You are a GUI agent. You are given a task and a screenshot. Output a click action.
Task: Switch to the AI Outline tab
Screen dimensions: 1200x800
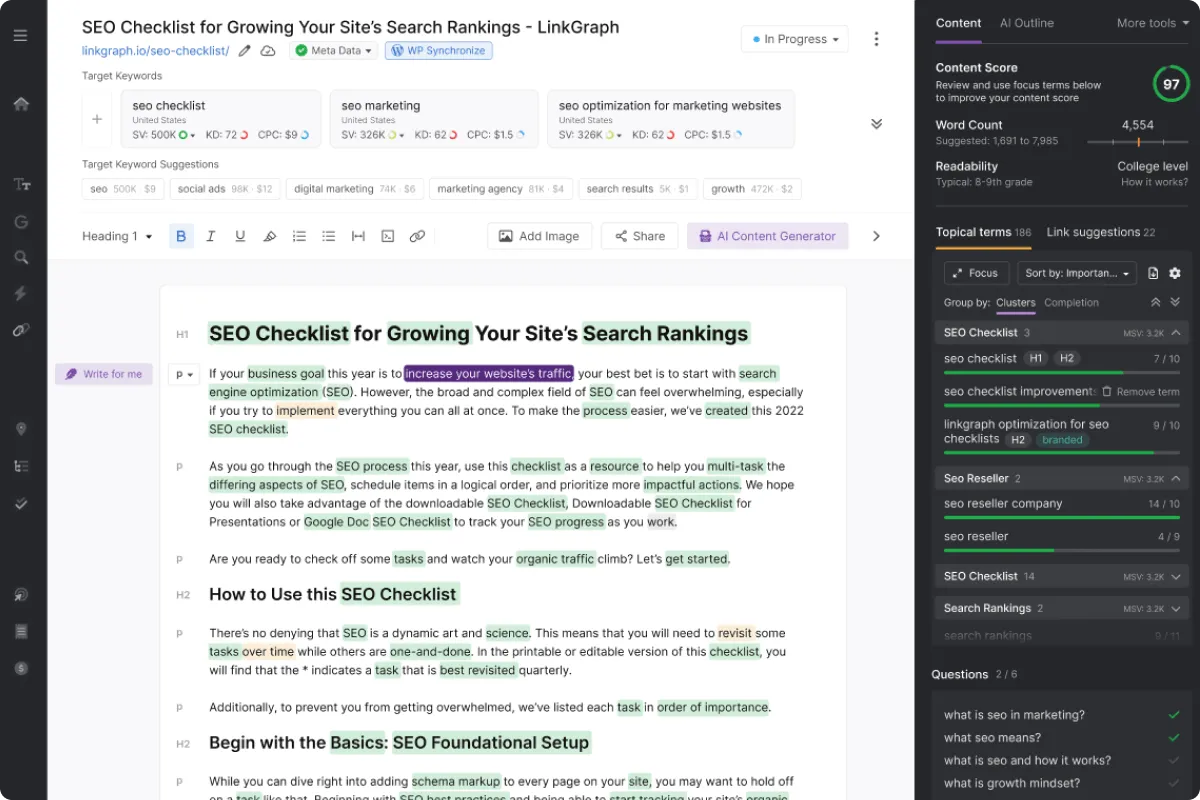click(1026, 23)
